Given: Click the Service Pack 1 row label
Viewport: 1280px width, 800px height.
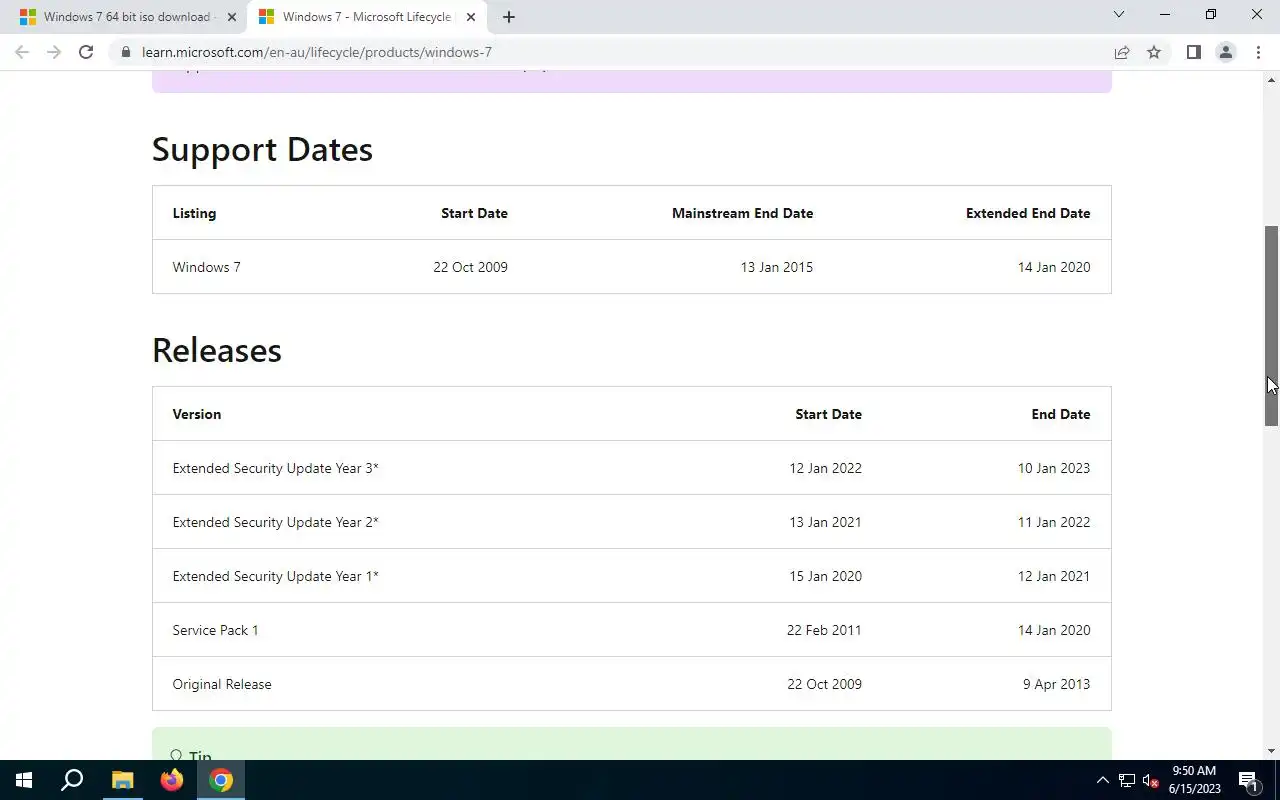Looking at the screenshot, I should pos(215,630).
